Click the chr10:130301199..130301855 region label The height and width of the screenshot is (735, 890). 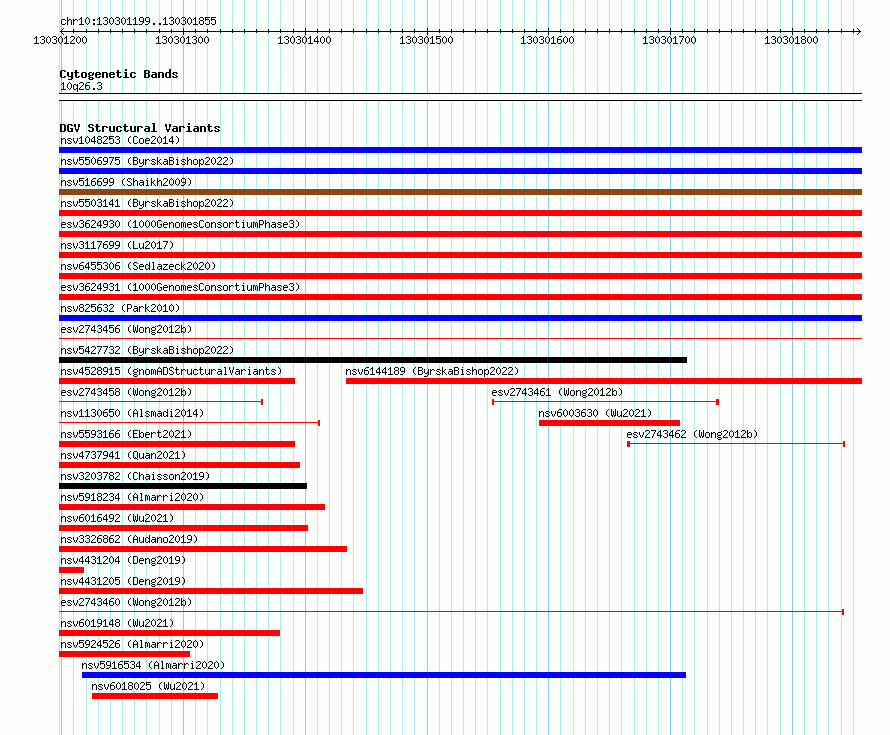(x=138, y=22)
